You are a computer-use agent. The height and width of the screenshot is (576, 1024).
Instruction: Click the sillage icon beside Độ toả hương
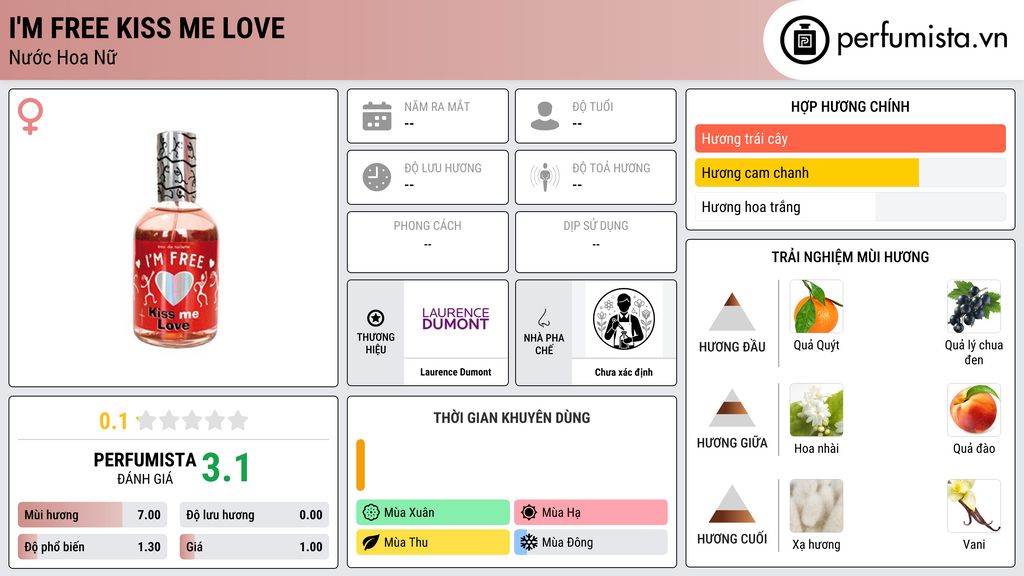click(x=545, y=177)
